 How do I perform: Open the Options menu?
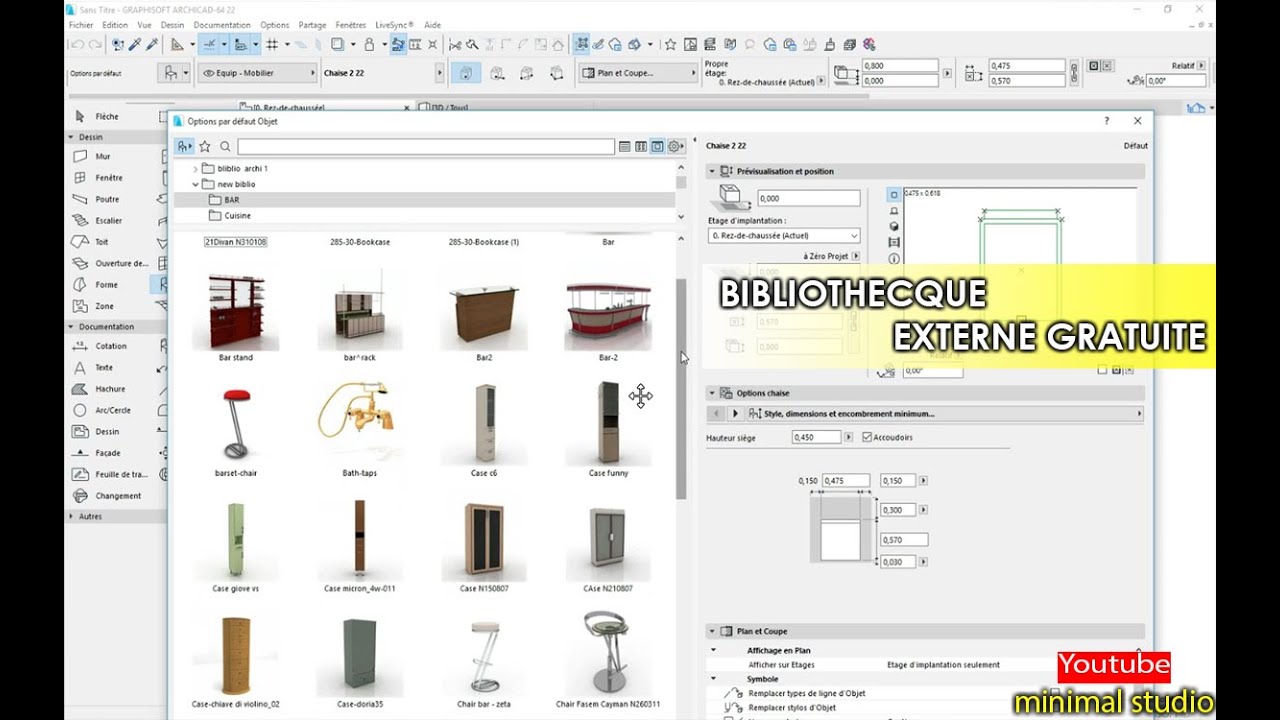[x=275, y=25]
